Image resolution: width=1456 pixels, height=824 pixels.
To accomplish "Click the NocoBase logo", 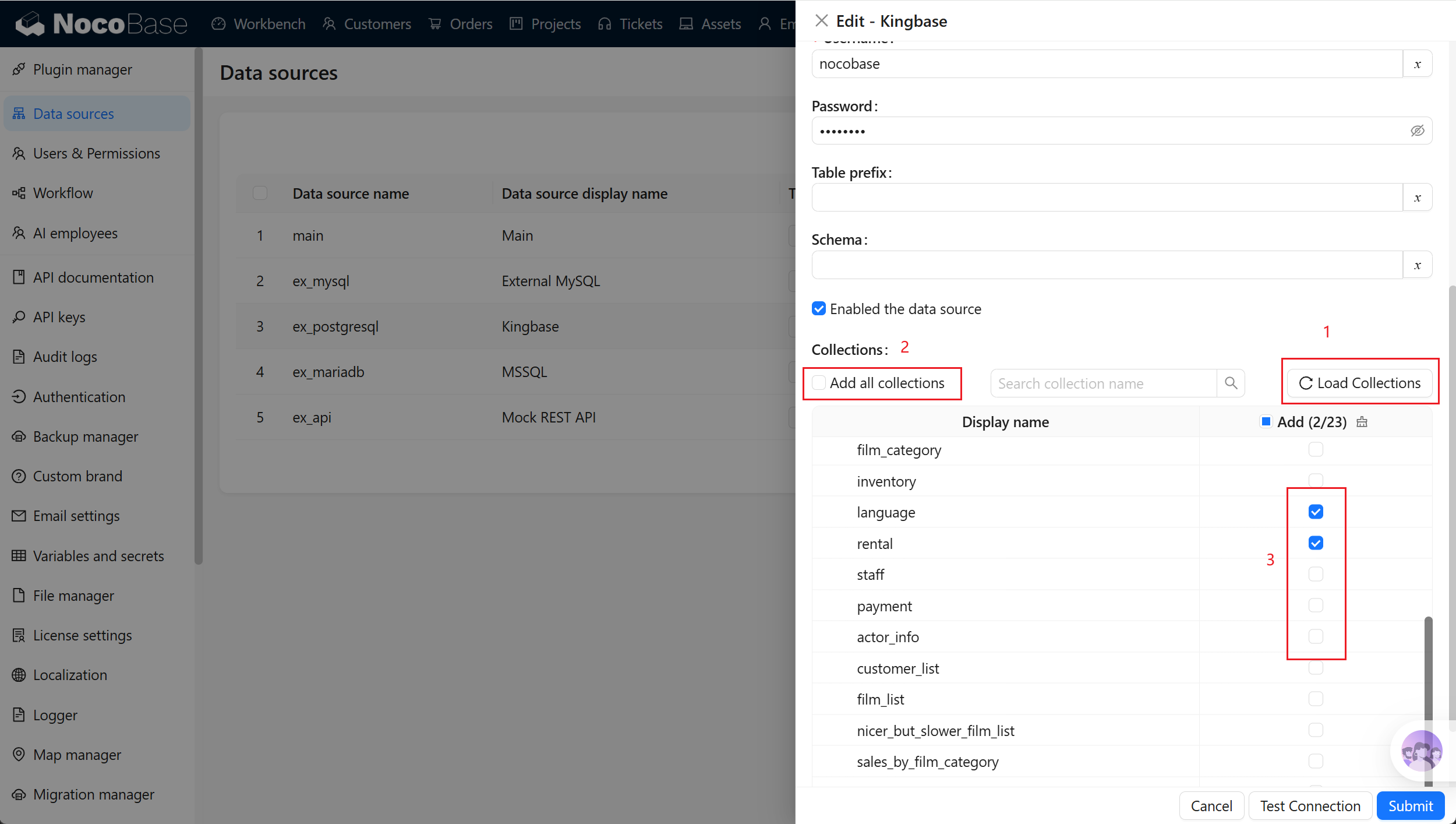I will point(101,24).
